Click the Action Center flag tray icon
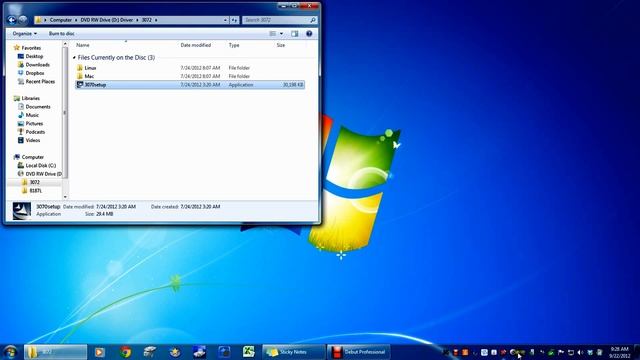The height and width of the screenshot is (360, 640). (561, 352)
